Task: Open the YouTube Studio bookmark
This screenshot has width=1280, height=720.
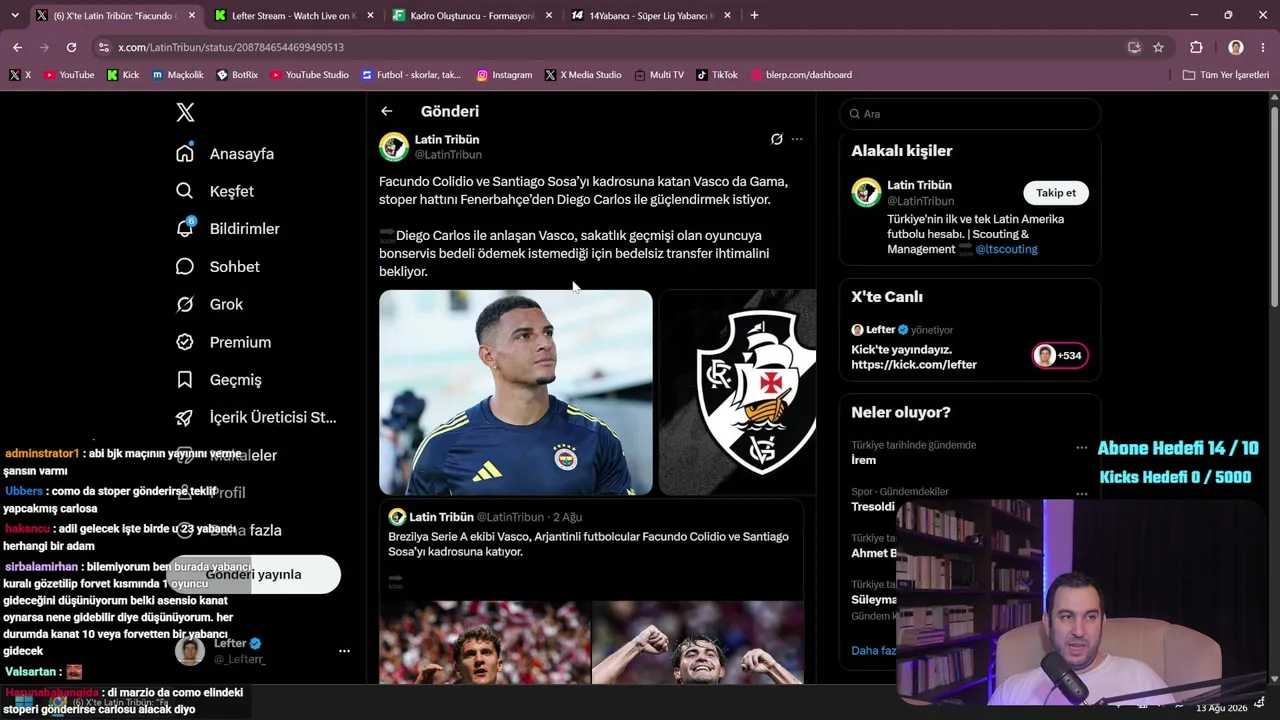Action: (x=310, y=75)
